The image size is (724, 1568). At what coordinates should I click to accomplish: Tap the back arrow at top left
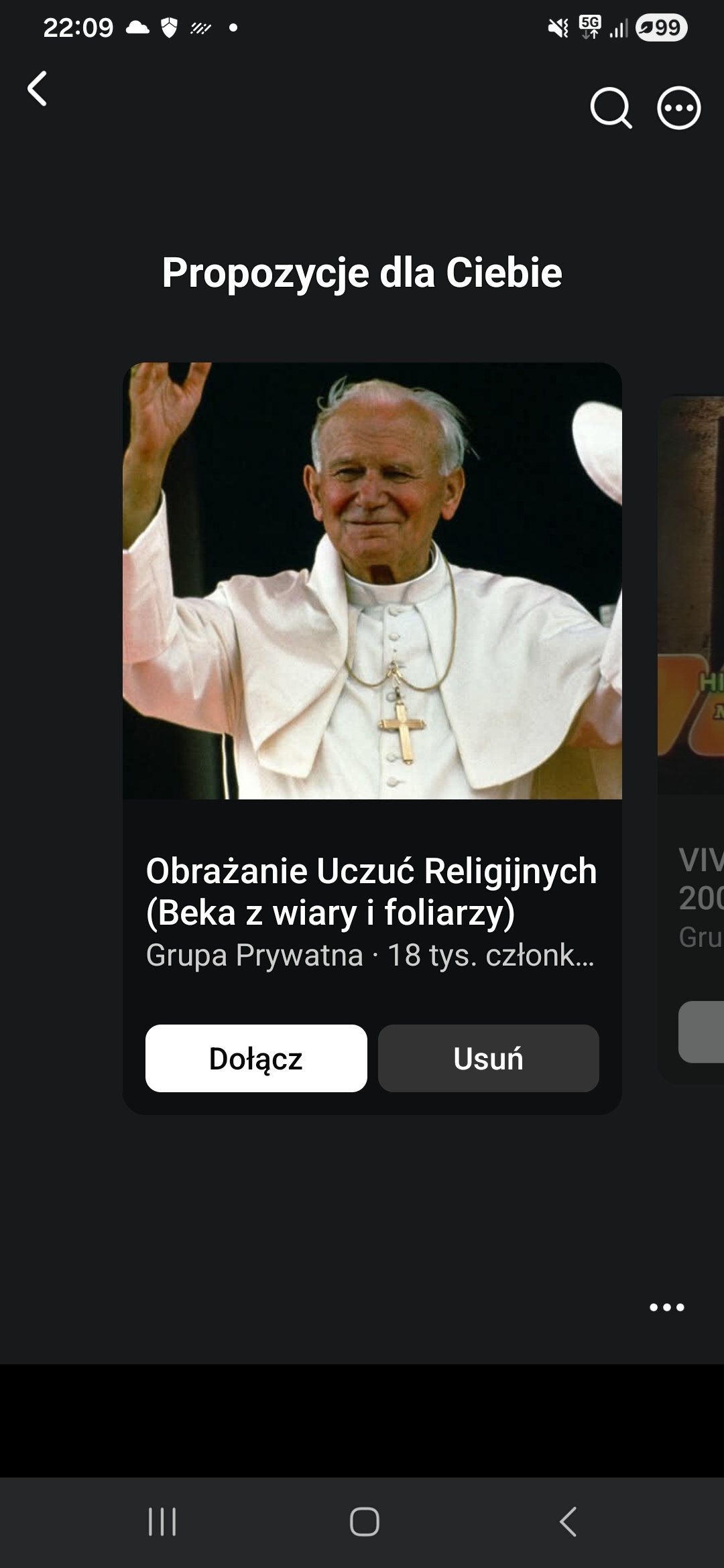pos(38,88)
